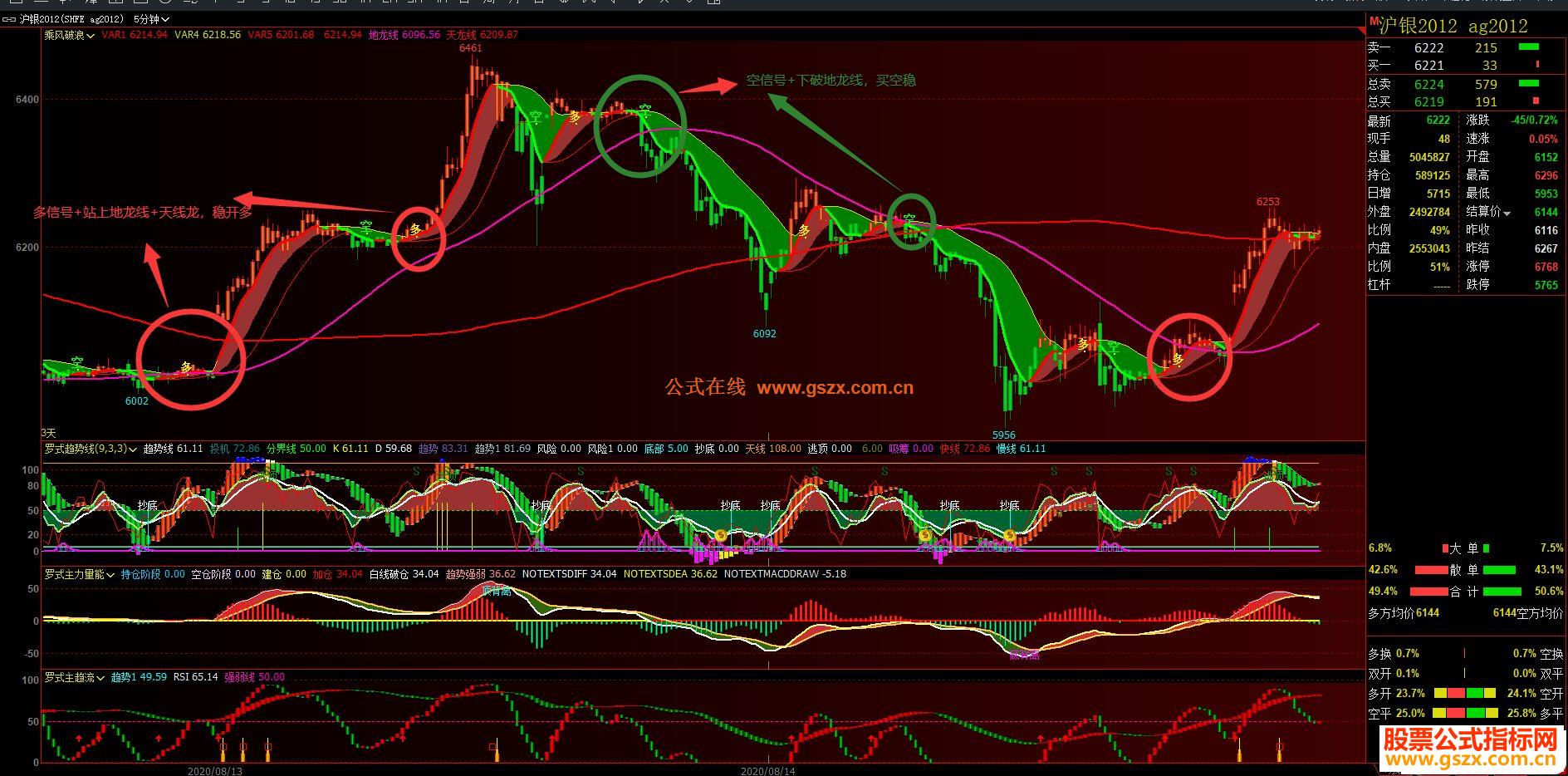Click the red M marker icon

[1374, 20]
